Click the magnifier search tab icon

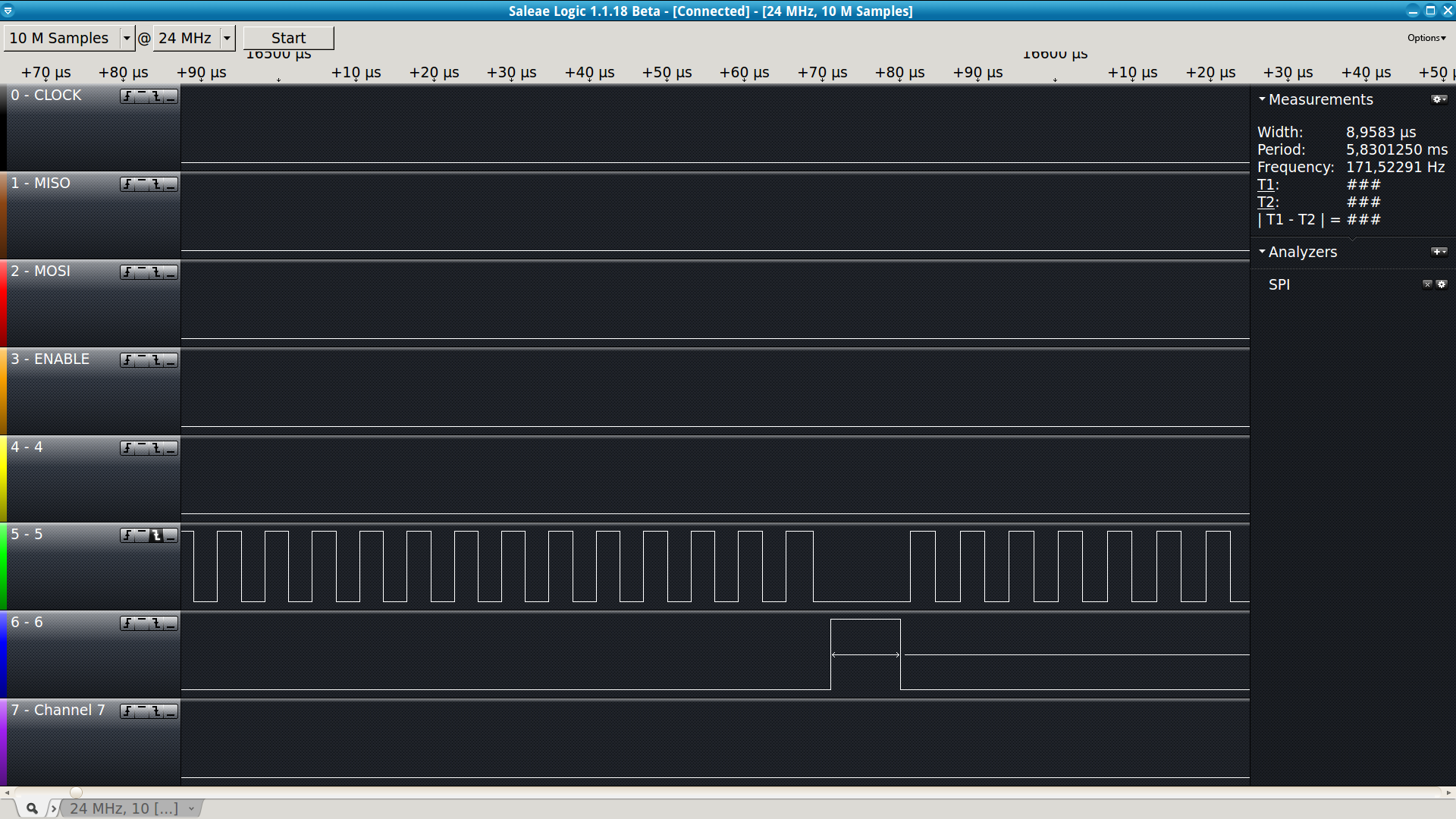pyautogui.click(x=32, y=808)
